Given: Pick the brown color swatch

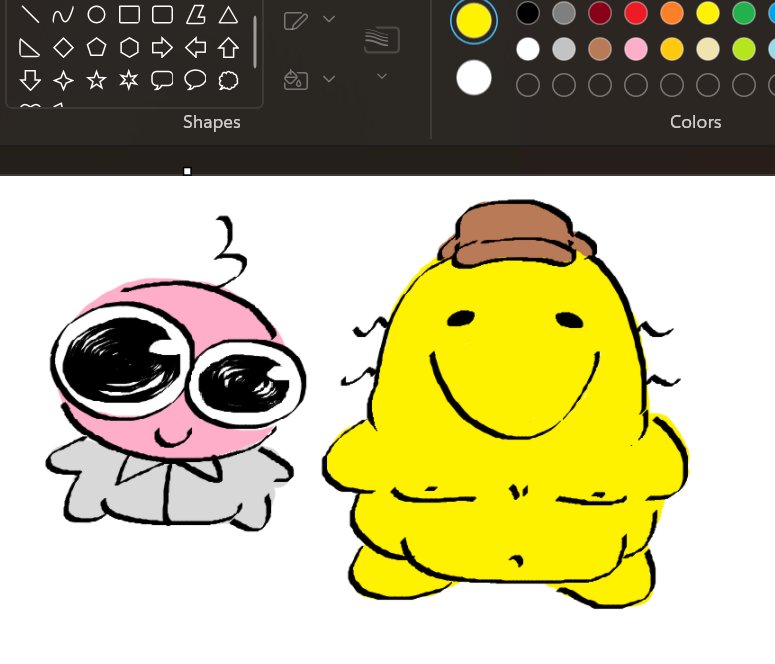Looking at the screenshot, I should coord(600,49).
